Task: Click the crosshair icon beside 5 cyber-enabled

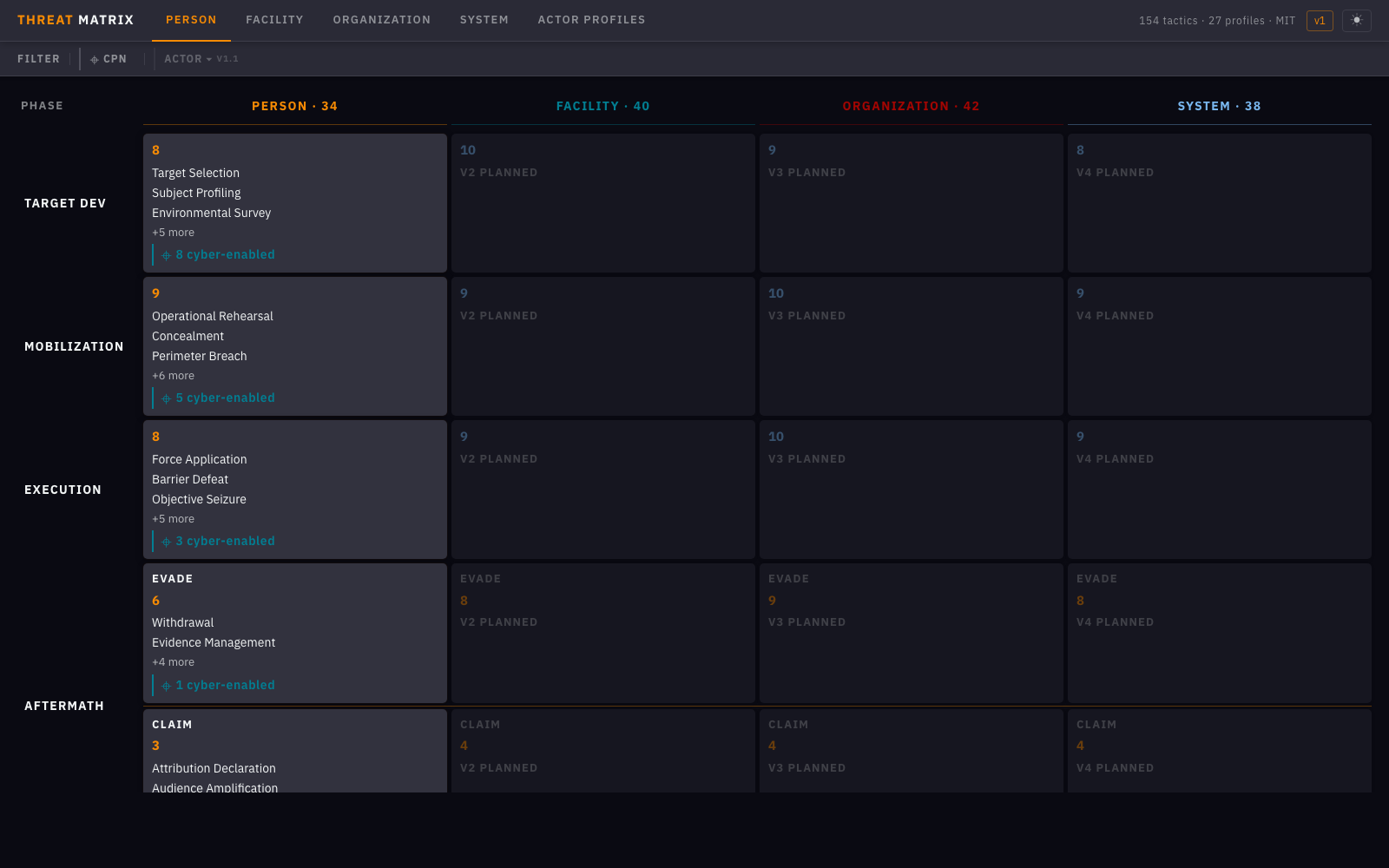Action: [166, 398]
